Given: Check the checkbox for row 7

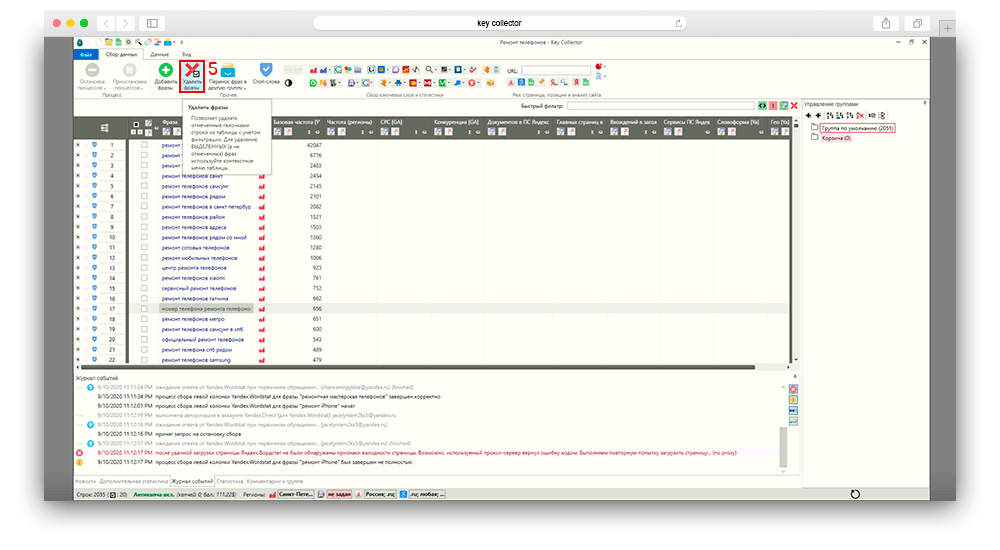Looking at the screenshot, I should (144, 206).
